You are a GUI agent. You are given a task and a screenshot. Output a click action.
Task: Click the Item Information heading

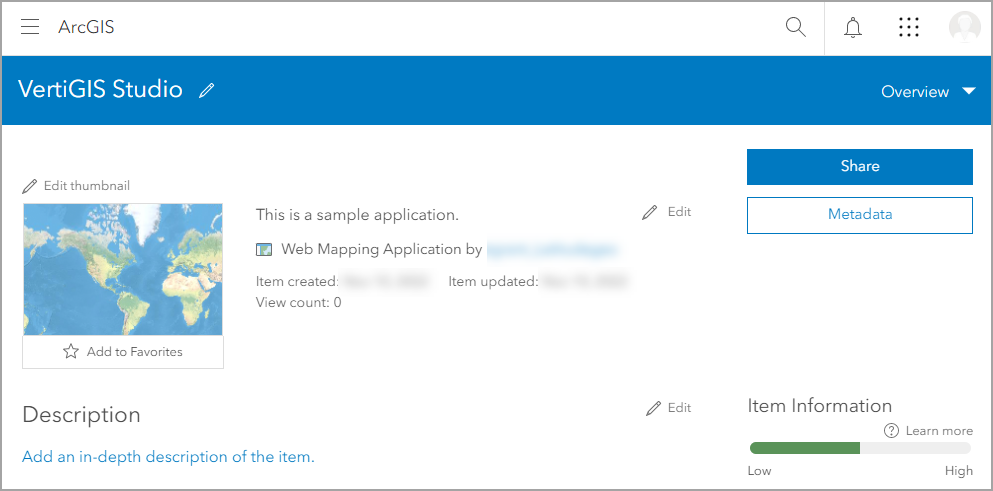click(819, 405)
